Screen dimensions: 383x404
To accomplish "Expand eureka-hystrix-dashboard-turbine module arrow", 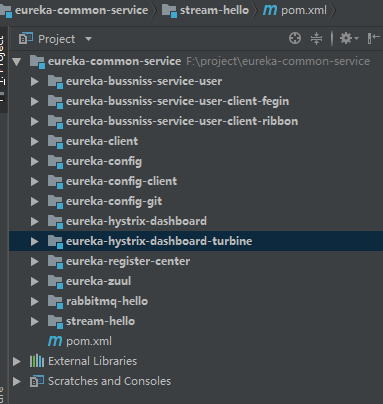I will click(35, 241).
